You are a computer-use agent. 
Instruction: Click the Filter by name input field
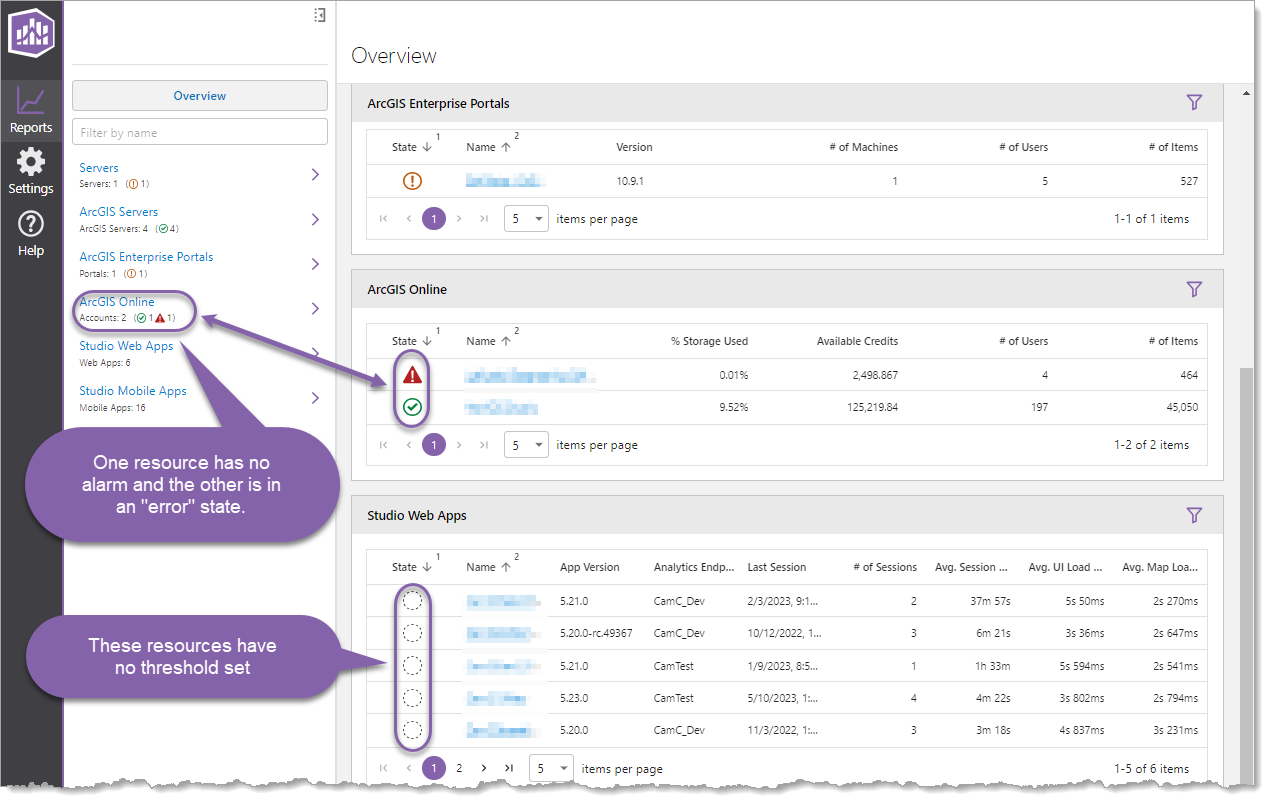point(200,133)
